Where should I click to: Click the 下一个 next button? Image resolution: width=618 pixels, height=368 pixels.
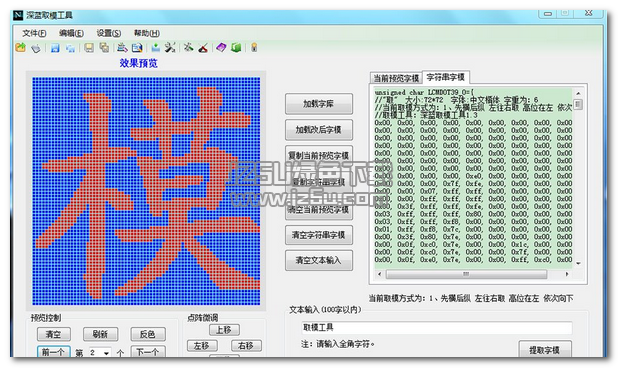click(148, 352)
